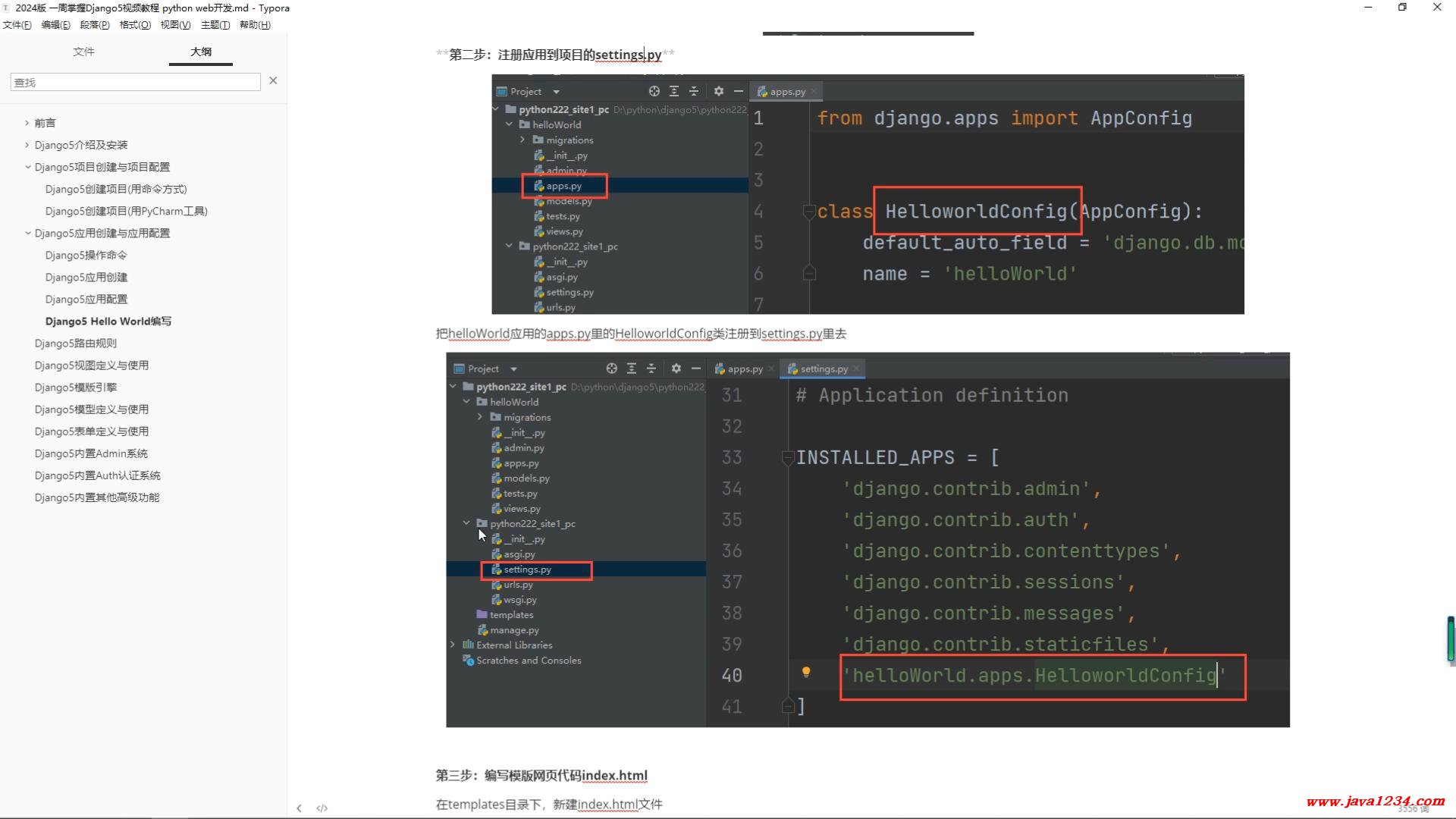
Task: Collapse the Django5应用创建与应用配置 outline section
Action: (27, 233)
